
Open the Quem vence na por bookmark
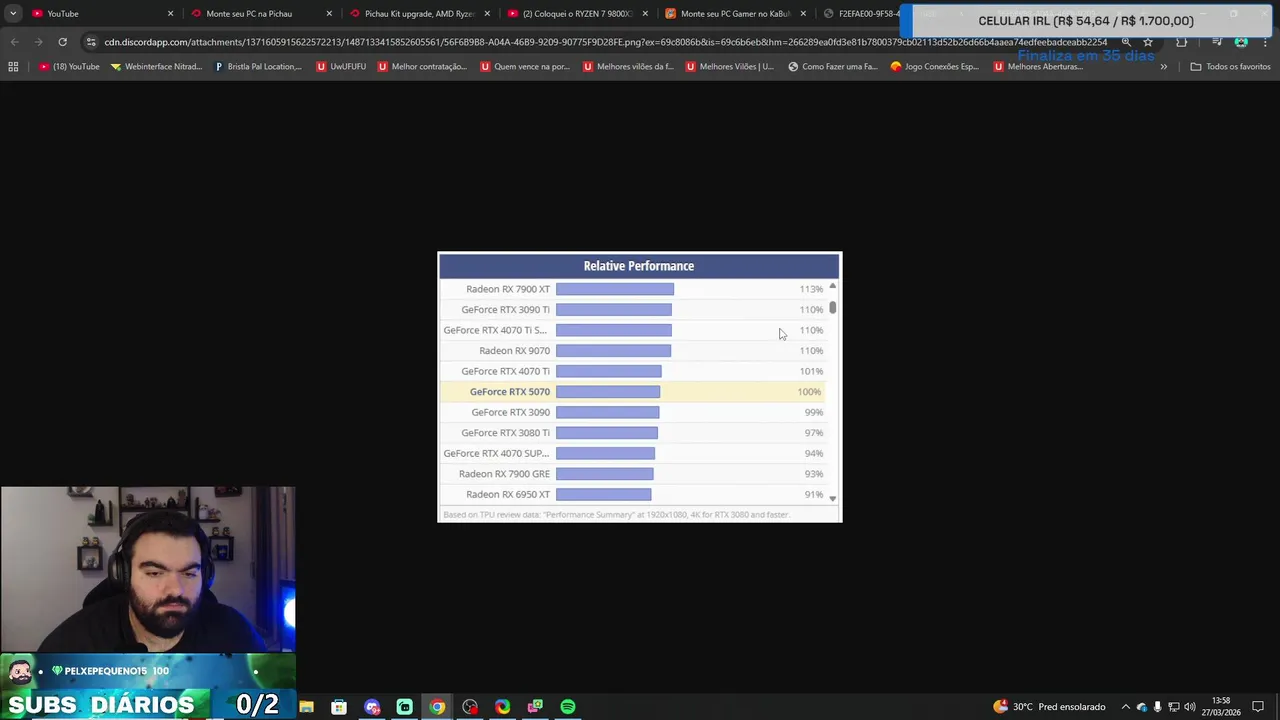click(524, 67)
